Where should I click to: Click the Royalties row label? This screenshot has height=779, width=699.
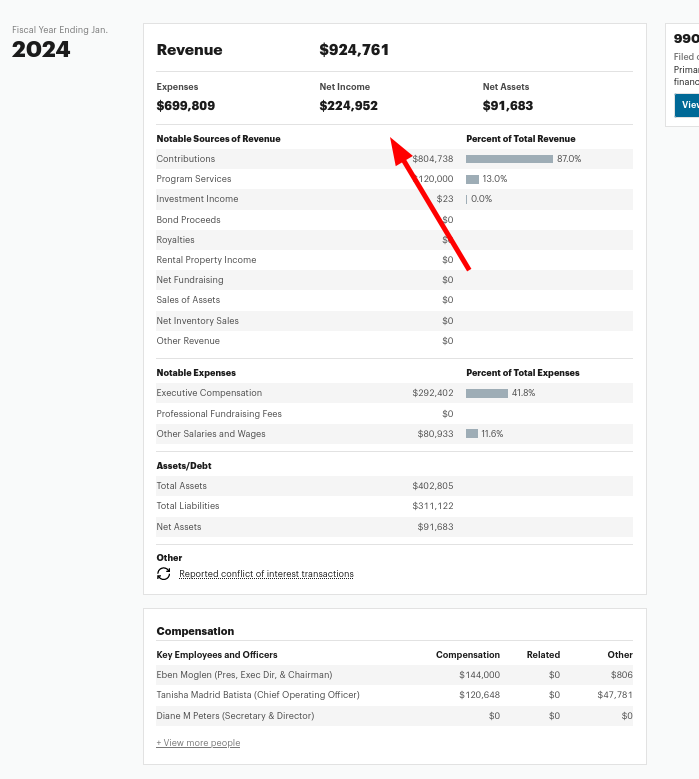coord(175,240)
